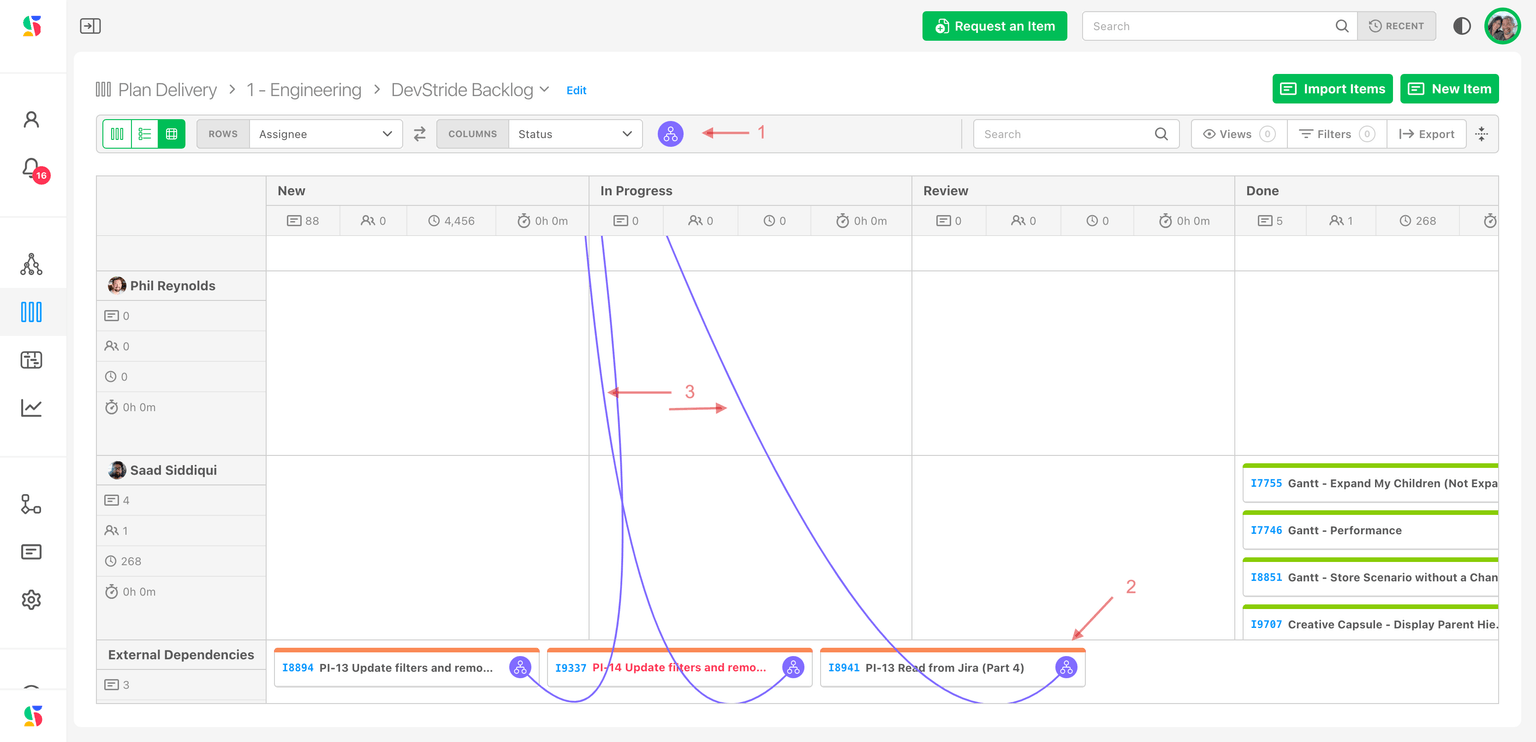Click dependency icon on item I8941
The height and width of the screenshot is (742, 1536).
[x=1066, y=667]
